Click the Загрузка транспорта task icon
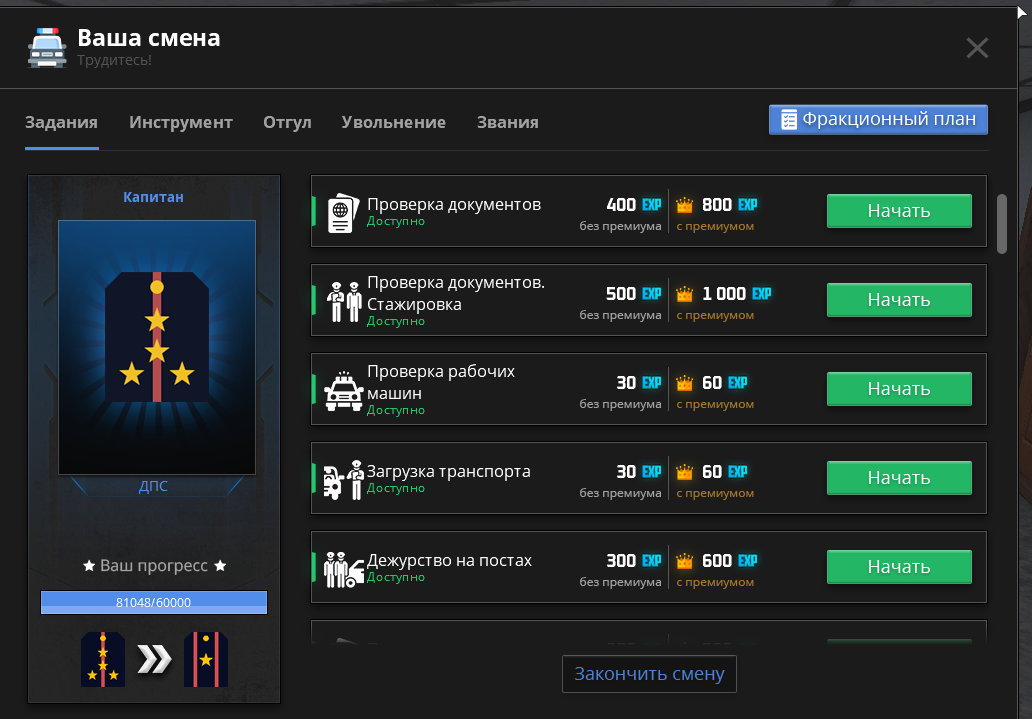This screenshot has height=719, width=1032. coord(342,479)
